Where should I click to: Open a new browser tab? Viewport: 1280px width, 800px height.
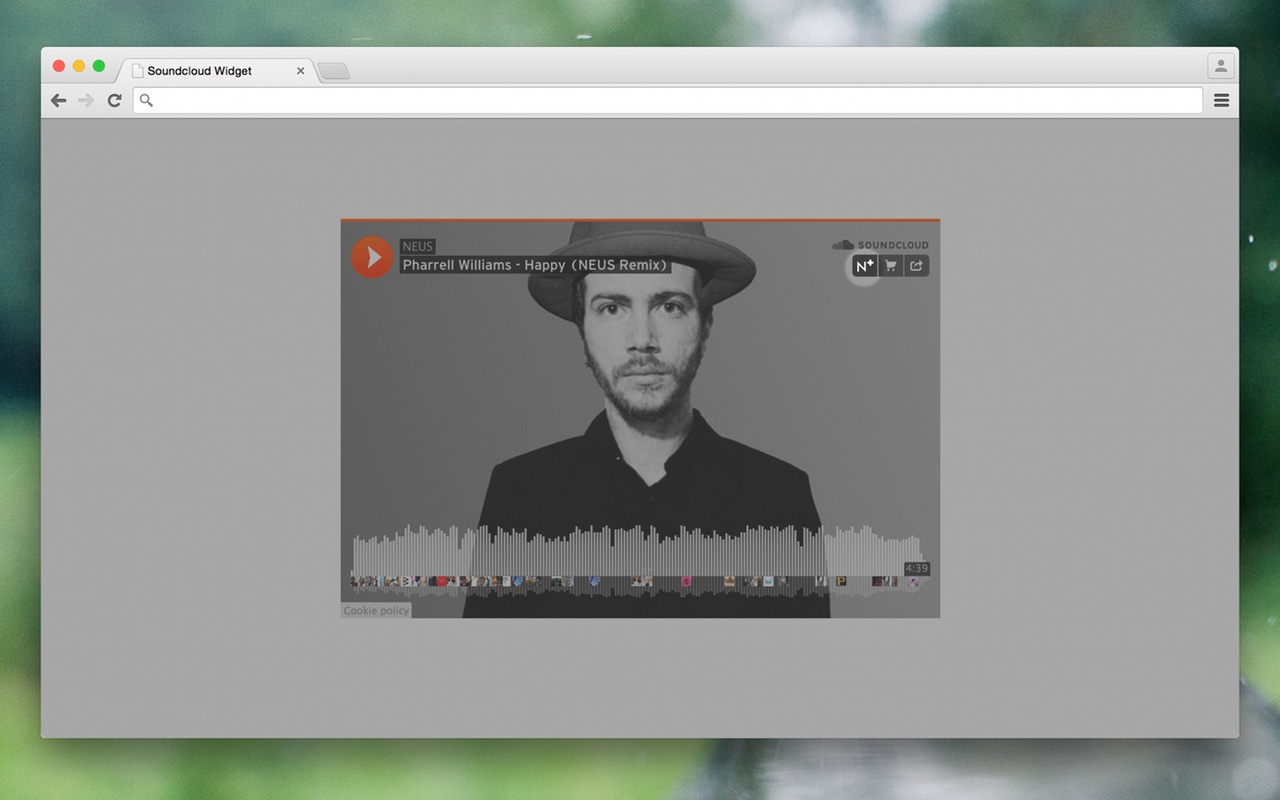point(333,71)
